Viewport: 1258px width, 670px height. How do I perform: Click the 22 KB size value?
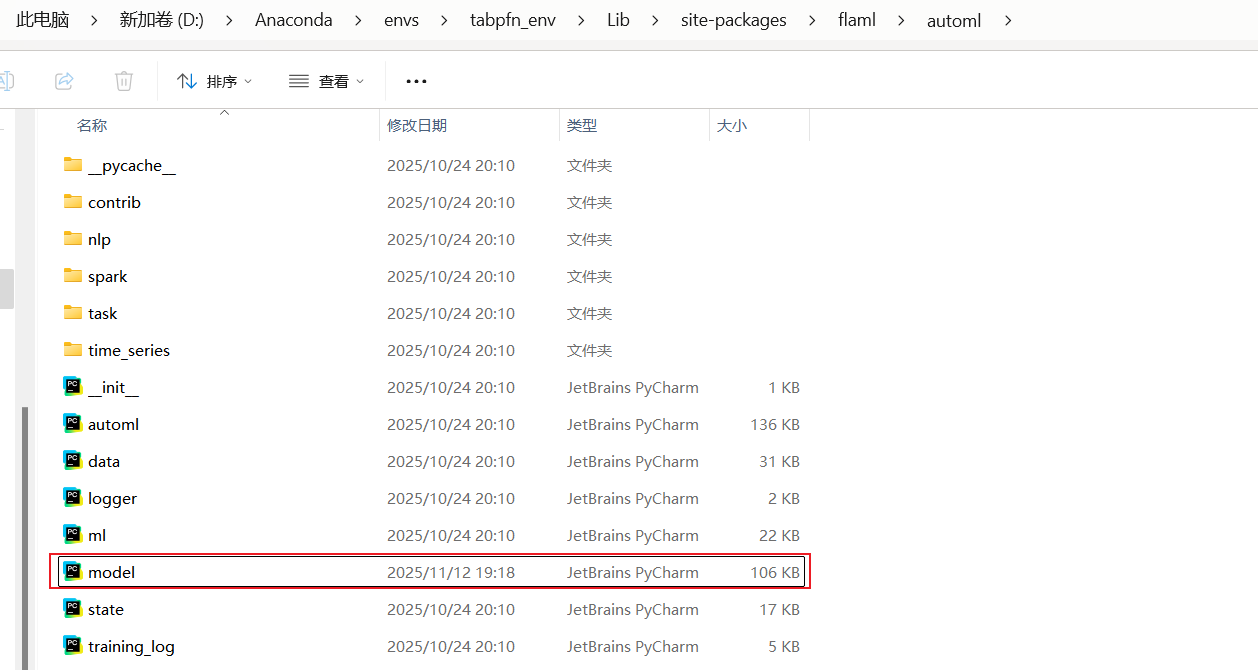pyautogui.click(x=779, y=535)
